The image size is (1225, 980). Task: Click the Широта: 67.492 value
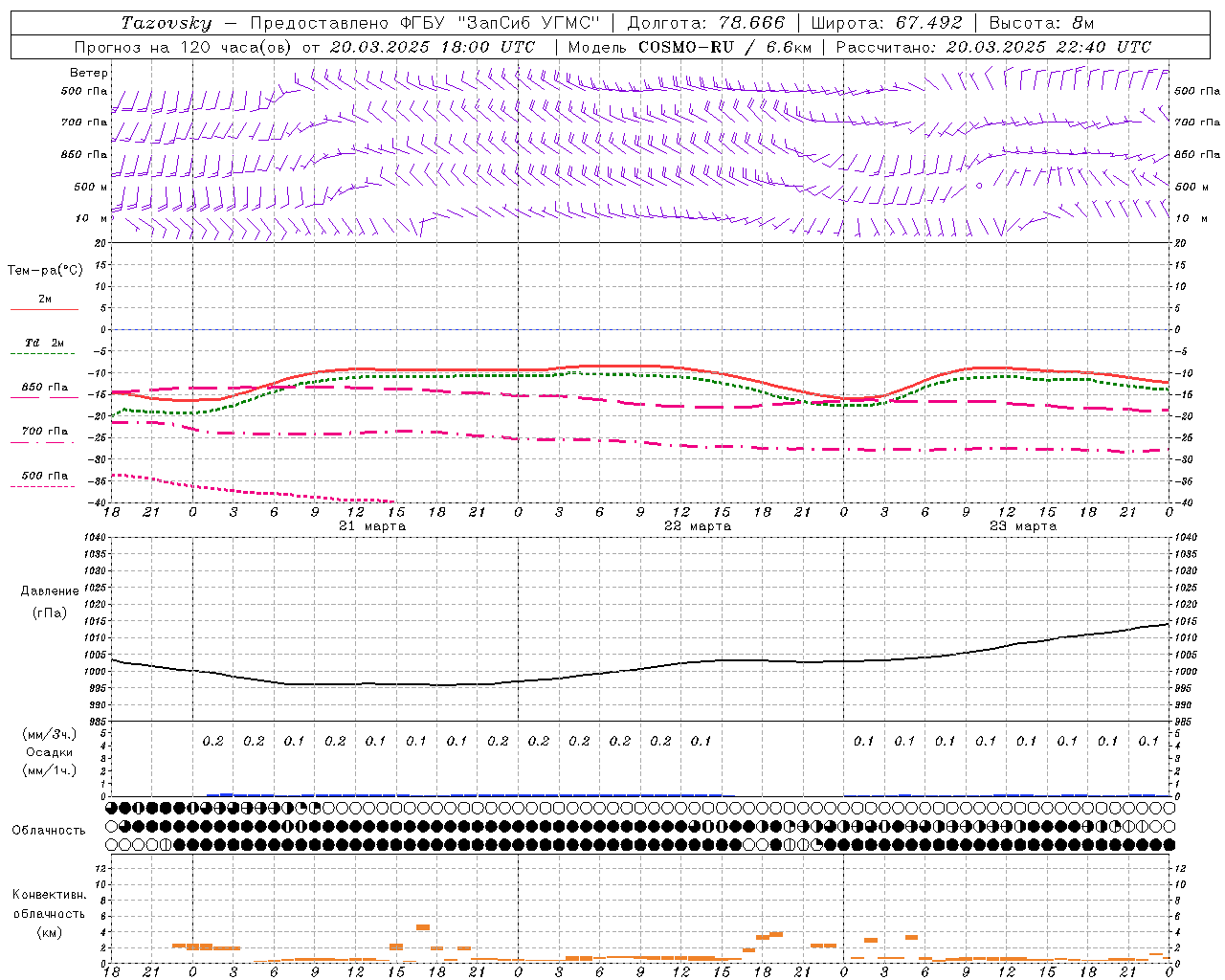point(886,23)
